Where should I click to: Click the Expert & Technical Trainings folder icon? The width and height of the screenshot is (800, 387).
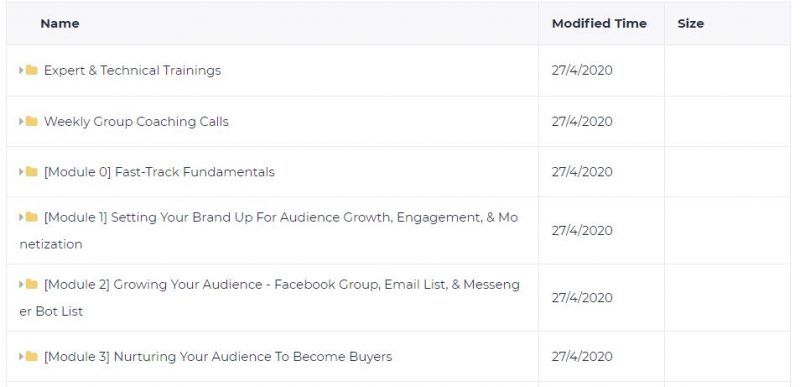click(x=32, y=70)
